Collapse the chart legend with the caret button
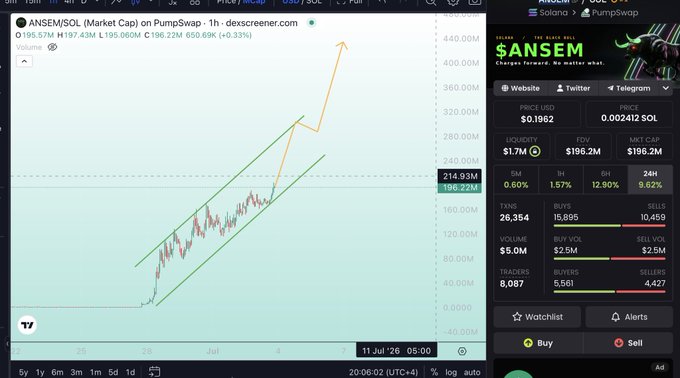Screen dimensions: 680x378 click(24, 61)
